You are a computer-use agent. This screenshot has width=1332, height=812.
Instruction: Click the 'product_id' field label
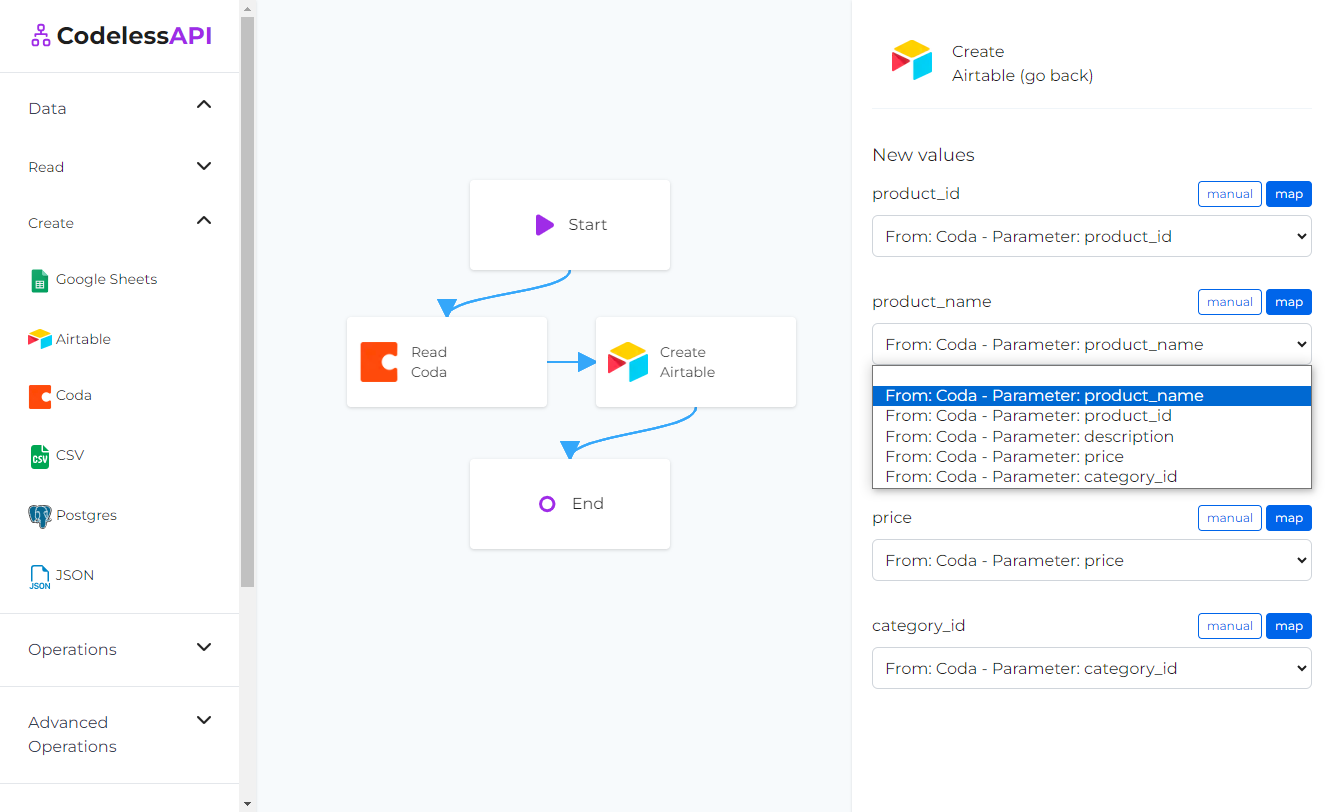(916, 194)
